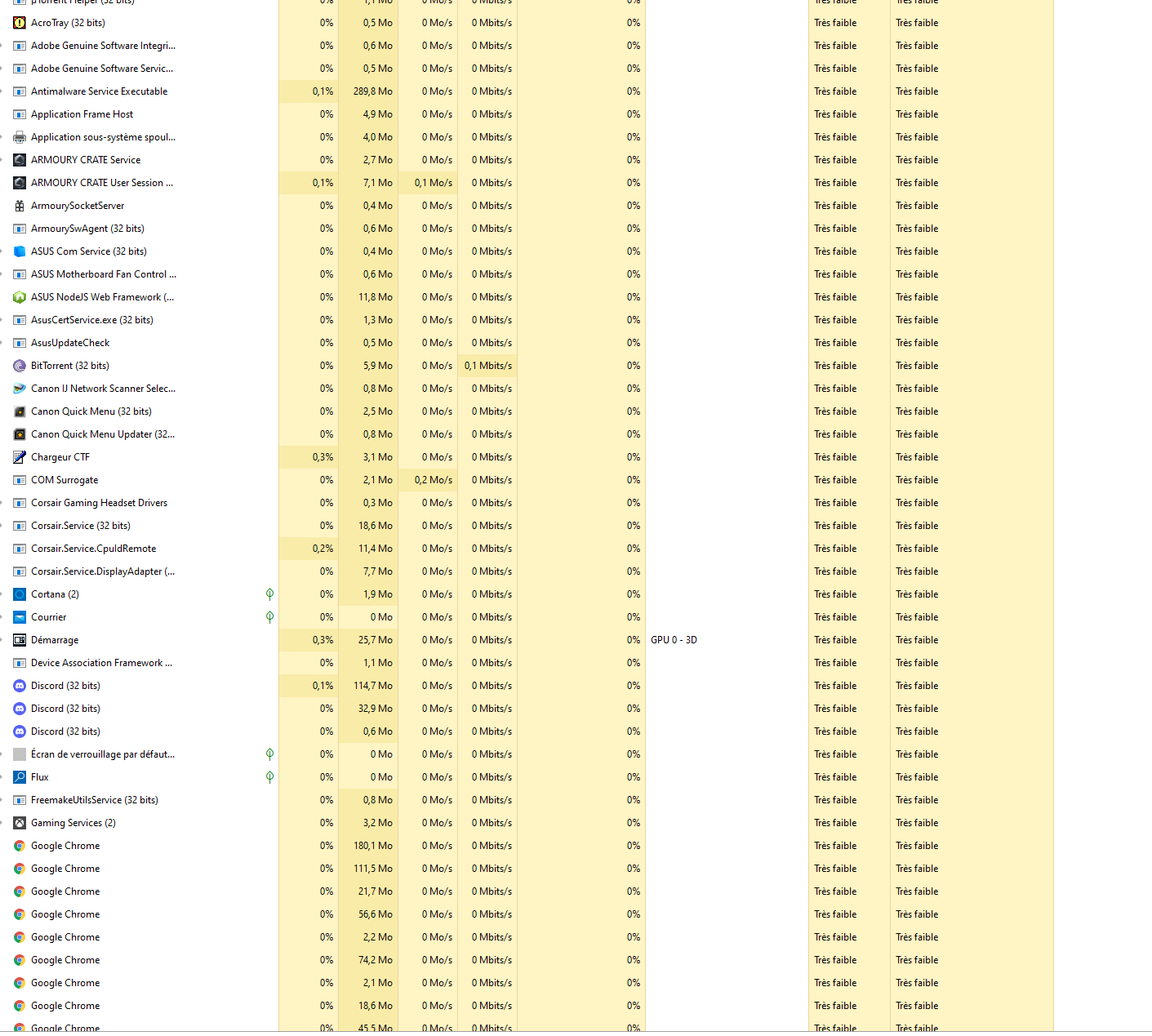The image size is (1152, 1036).
Task: Click the "289,8 Mo" memory value
Action: [373, 91]
